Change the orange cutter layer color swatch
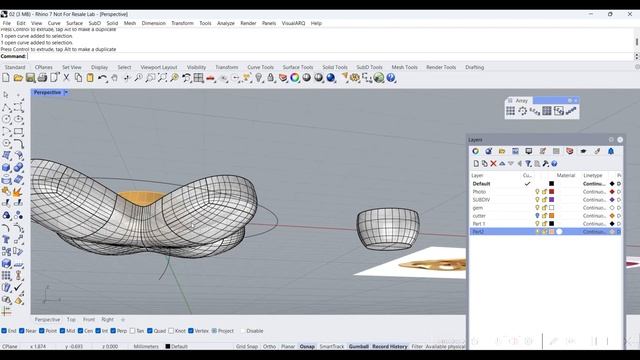Image resolution: width=640 pixels, height=360 pixels. tap(551, 216)
